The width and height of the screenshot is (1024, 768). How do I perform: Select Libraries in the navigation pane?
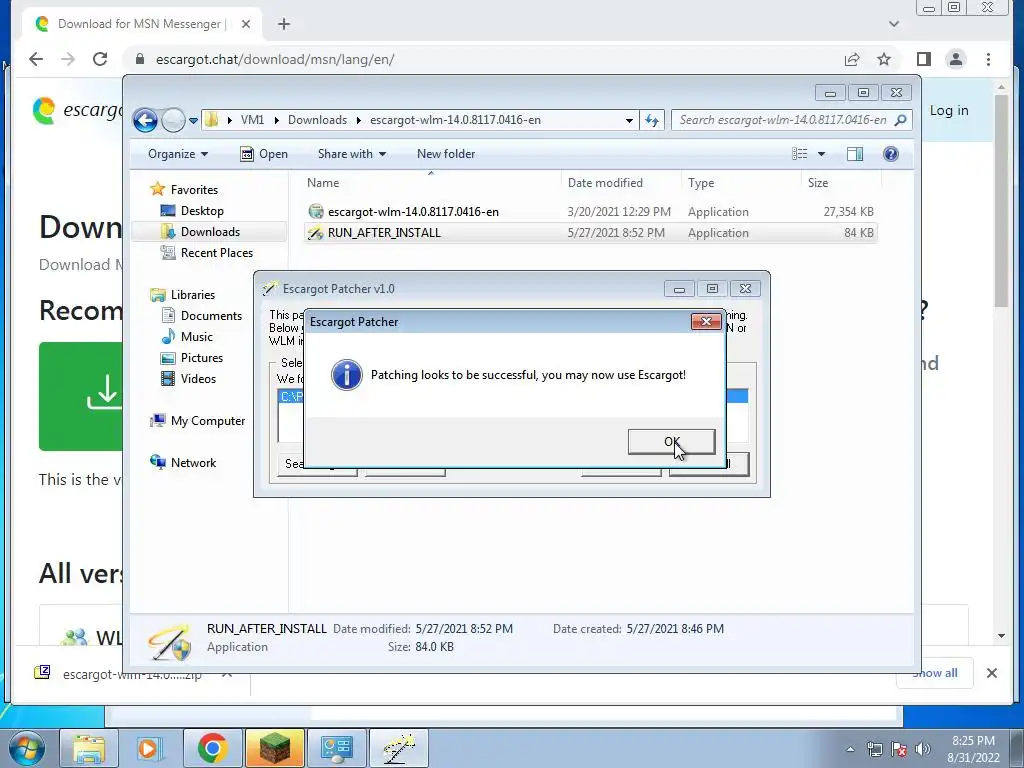coord(193,295)
